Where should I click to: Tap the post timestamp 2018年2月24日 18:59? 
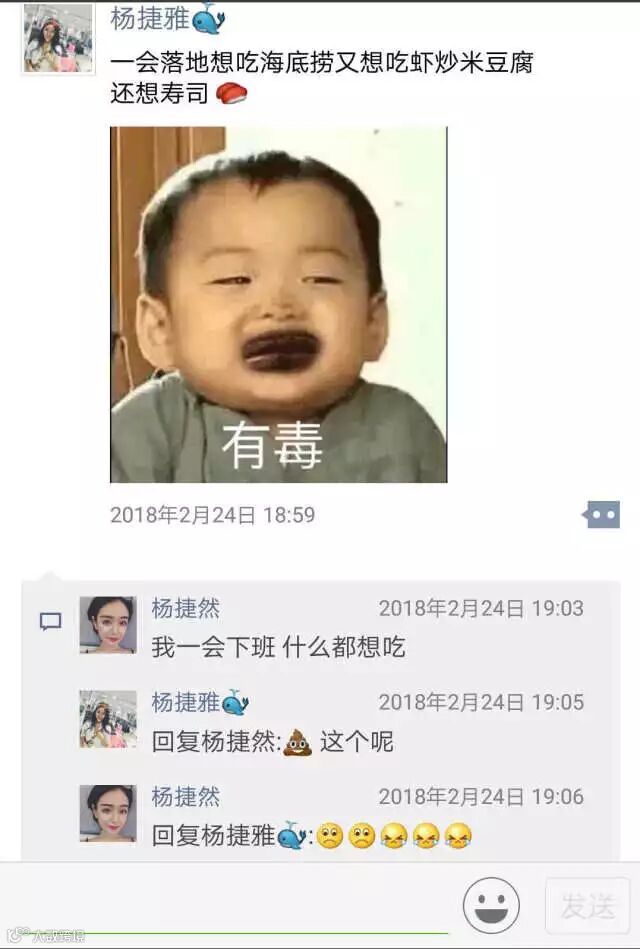(x=213, y=515)
